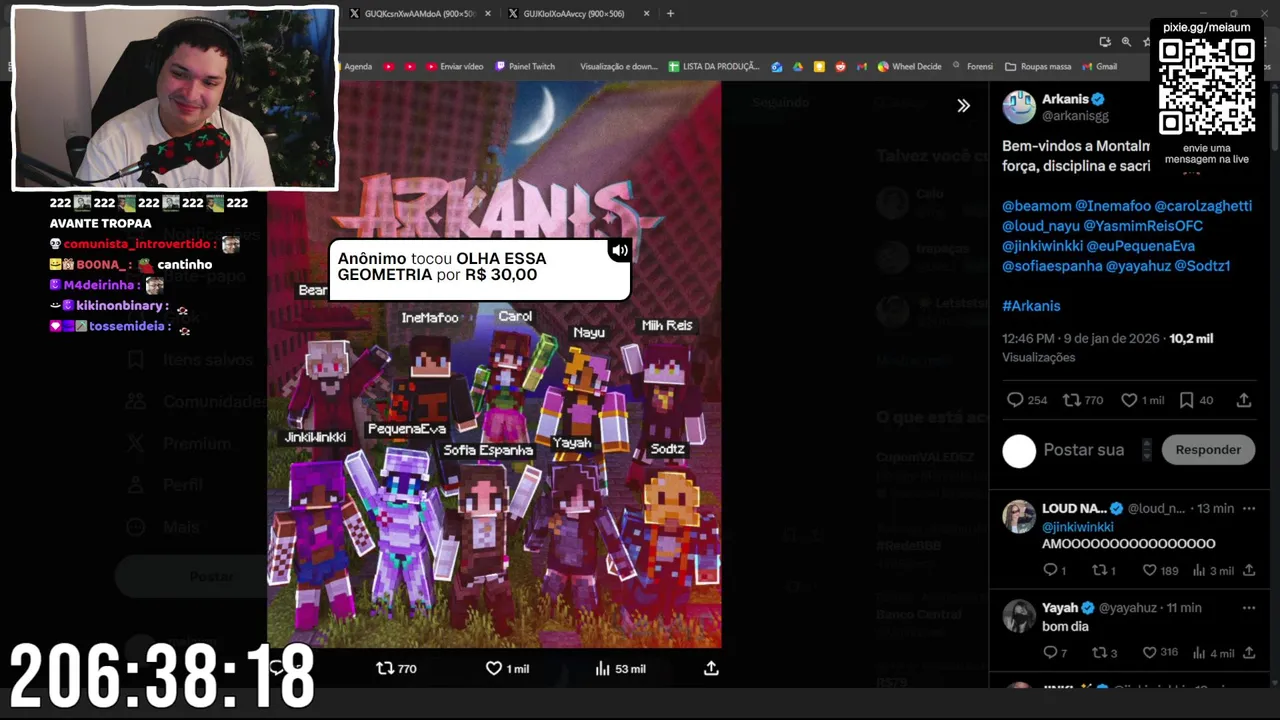Open LISTA DA PRODUÇÃ... bookmark

tap(714, 67)
